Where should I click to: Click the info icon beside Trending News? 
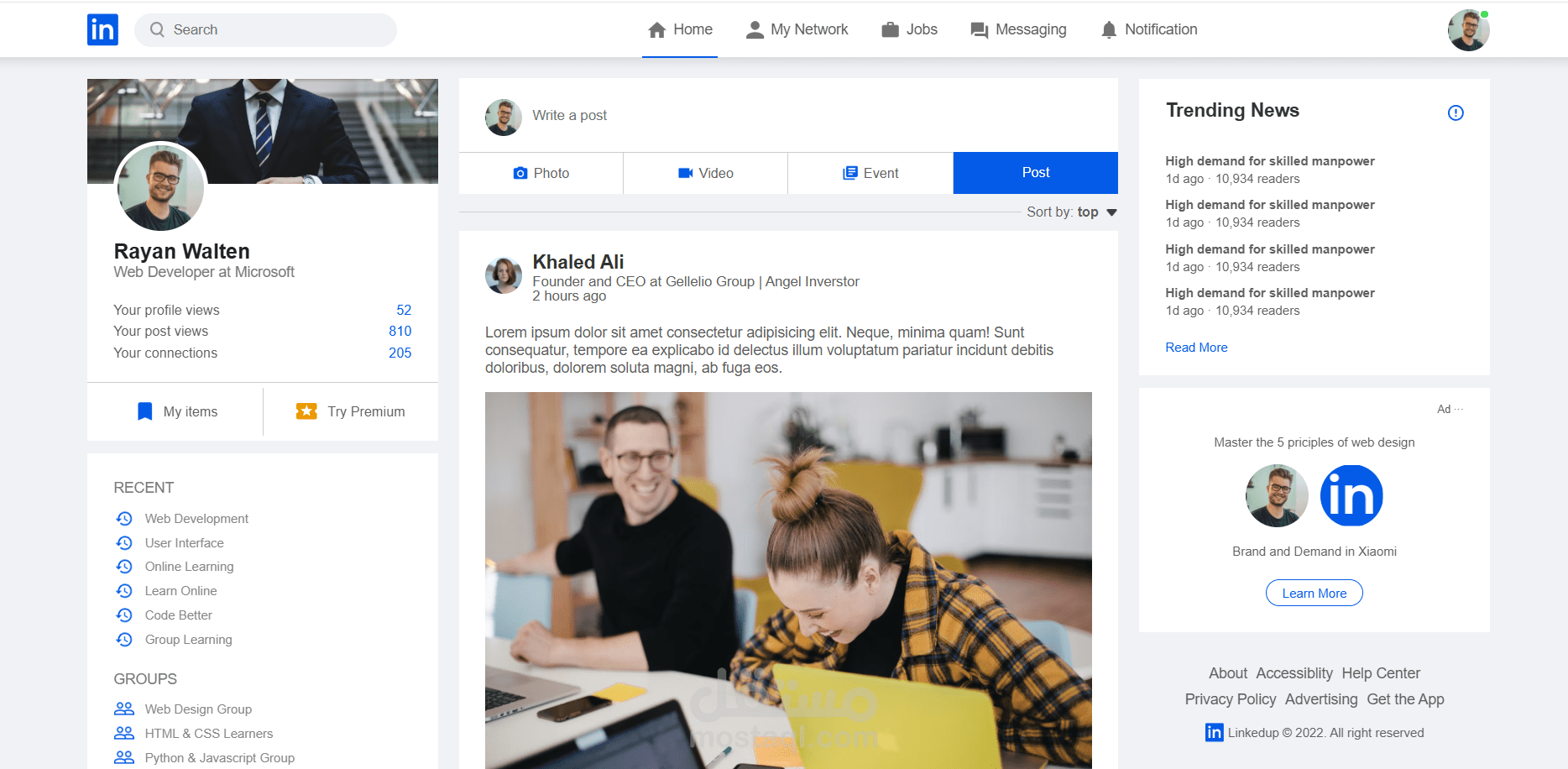point(1456,112)
